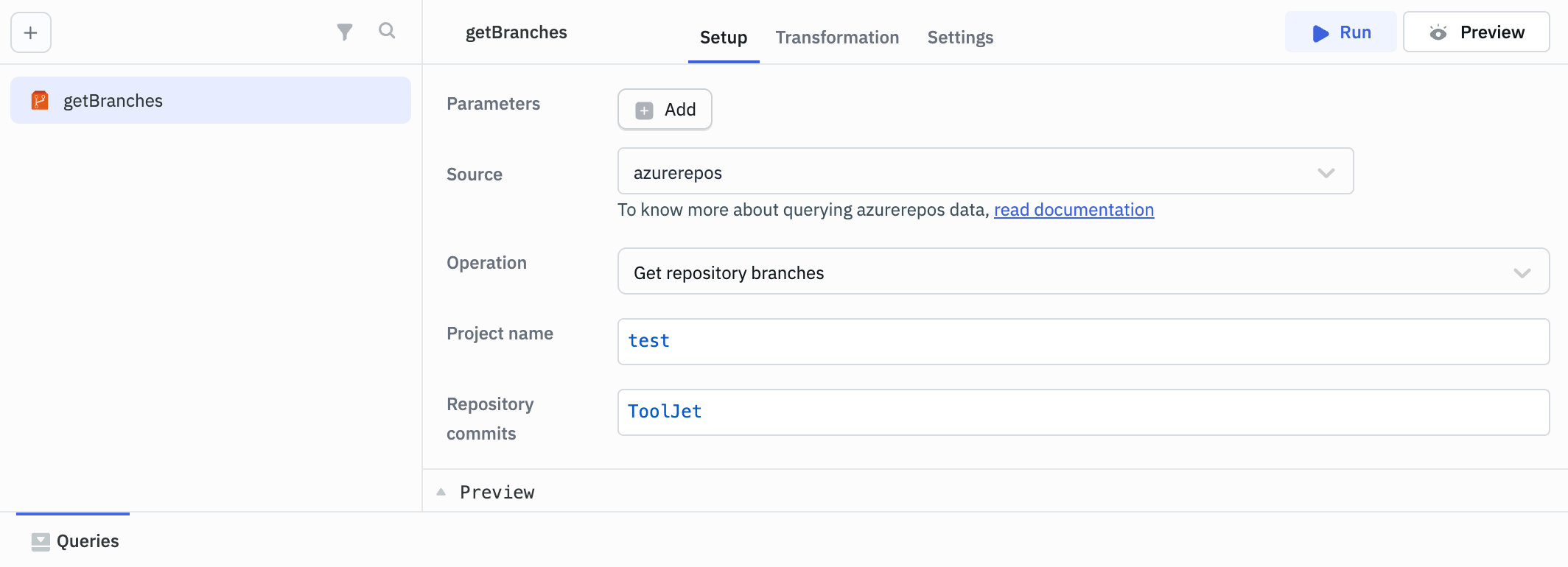Click the Preview button at top right

[x=1477, y=32]
